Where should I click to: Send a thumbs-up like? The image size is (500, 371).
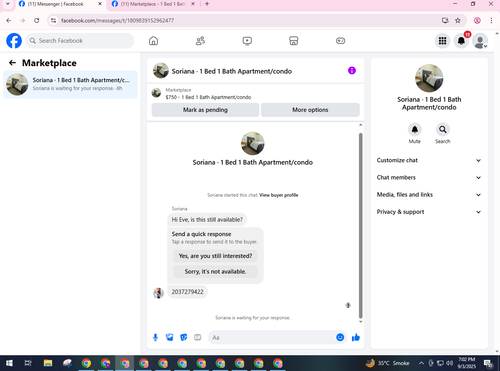click(x=356, y=337)
